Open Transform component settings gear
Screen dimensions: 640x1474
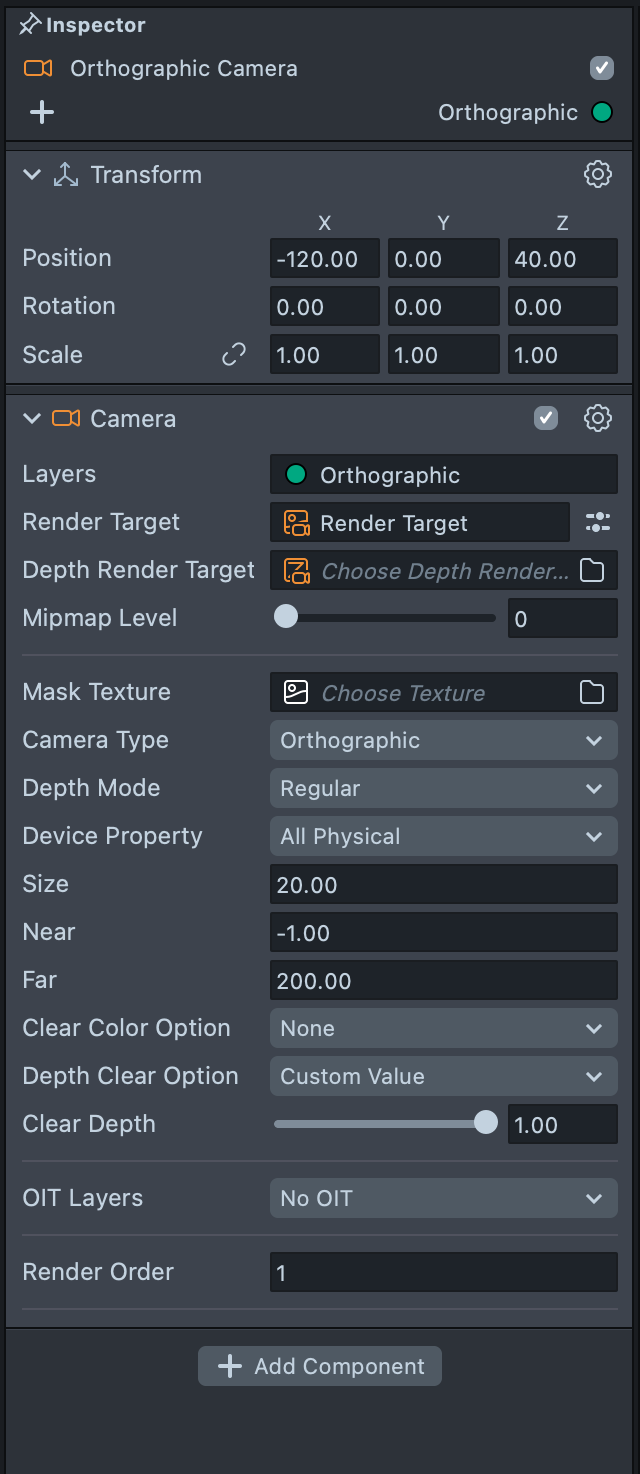597,174
